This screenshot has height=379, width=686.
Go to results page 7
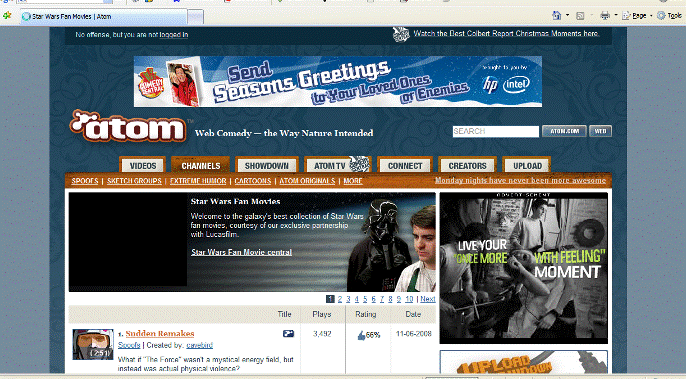[382, 299]
